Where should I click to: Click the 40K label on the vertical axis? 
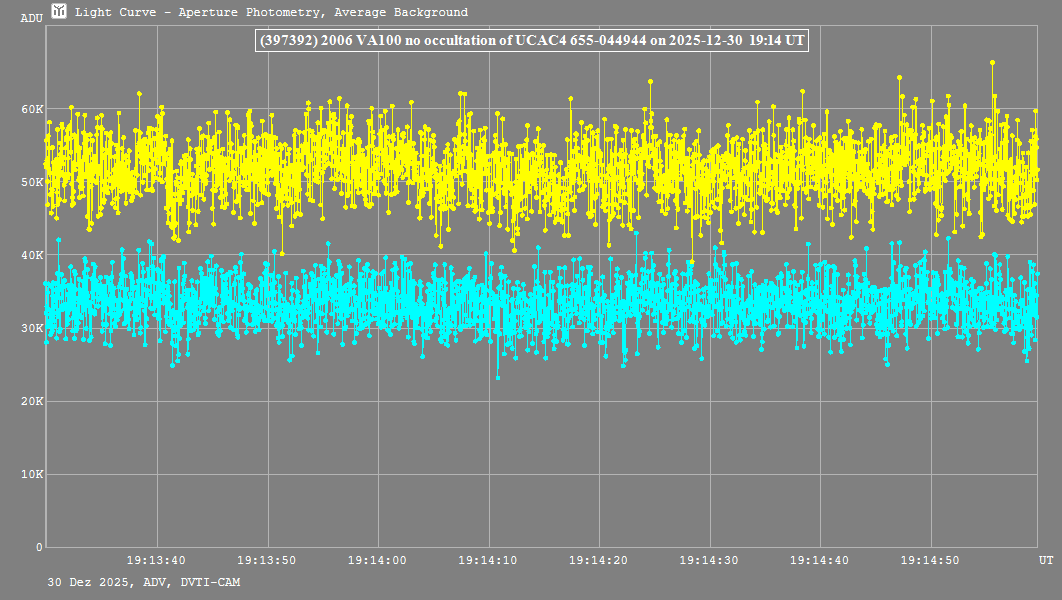point(33,255)
